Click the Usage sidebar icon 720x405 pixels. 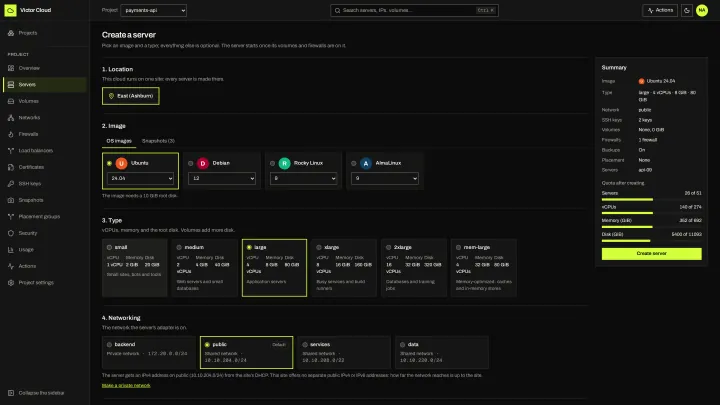(x=11, y=250)
